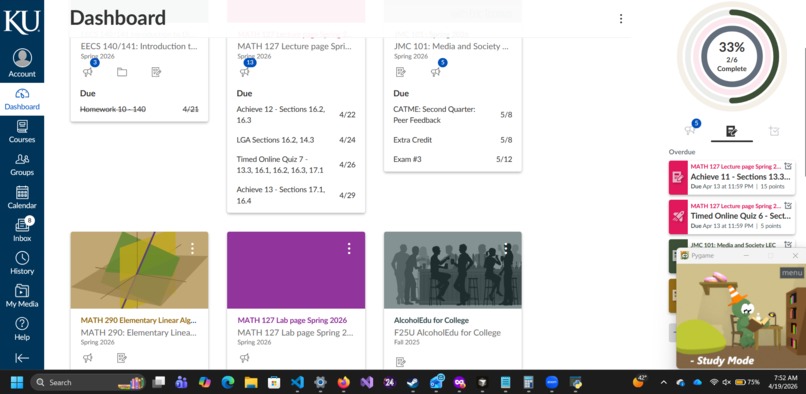Open MATH 127 Lab card options menu
The width and height of the screenshot is (806, 394).
pyautogui.click(x=349, y=248)
